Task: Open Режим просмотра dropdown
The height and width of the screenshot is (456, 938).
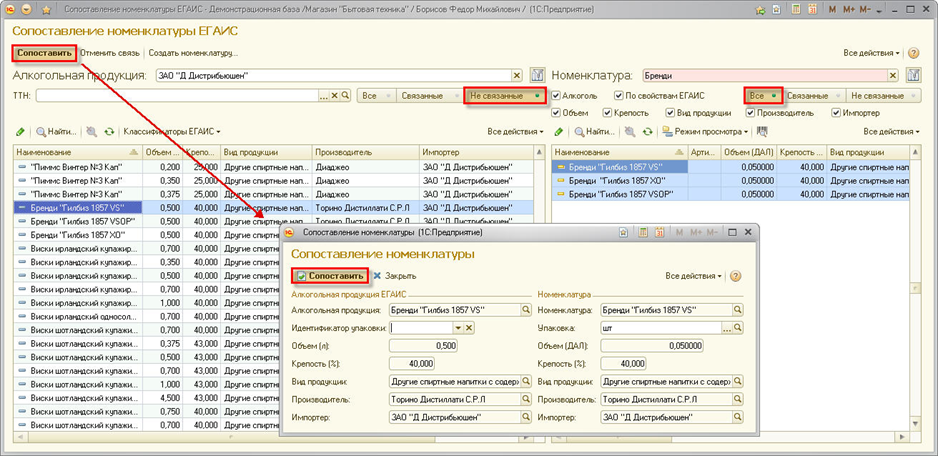Action: [x=706, y=132]
